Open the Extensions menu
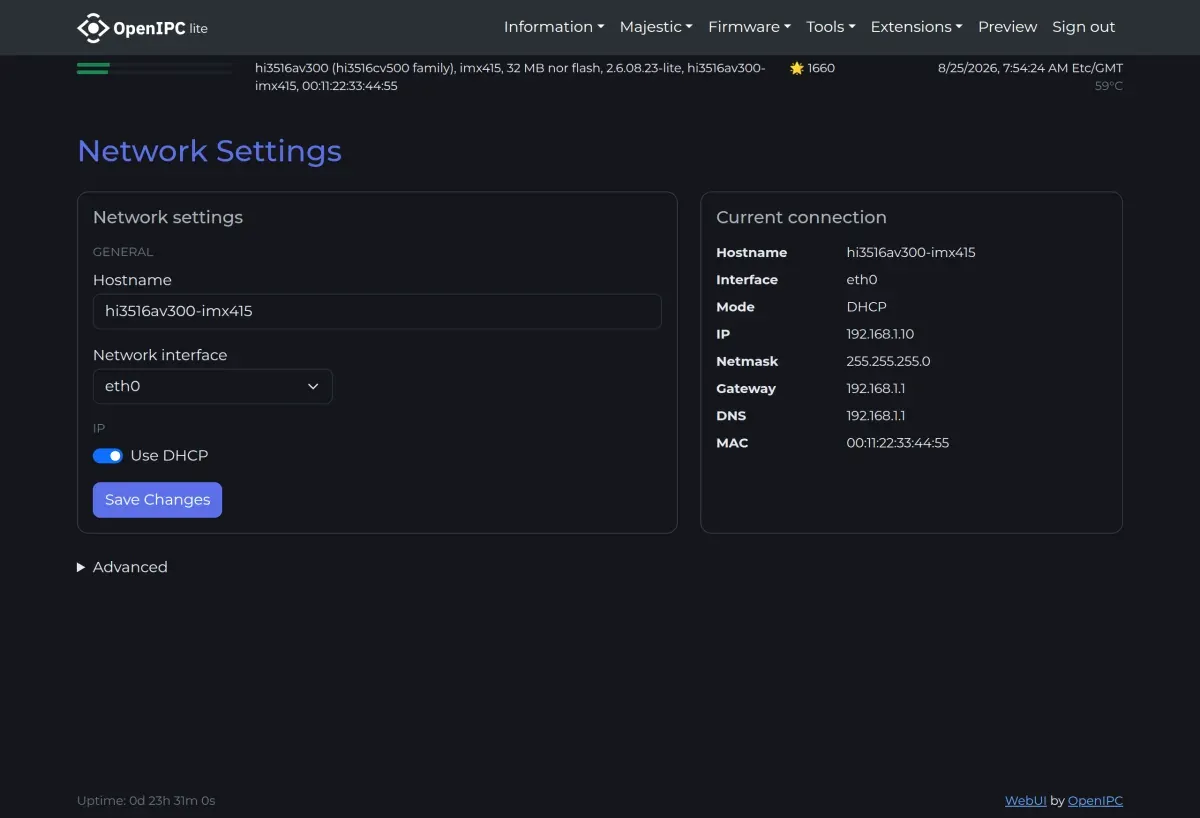The height and width of the screenshot is (818, 1200). point(916,27)
